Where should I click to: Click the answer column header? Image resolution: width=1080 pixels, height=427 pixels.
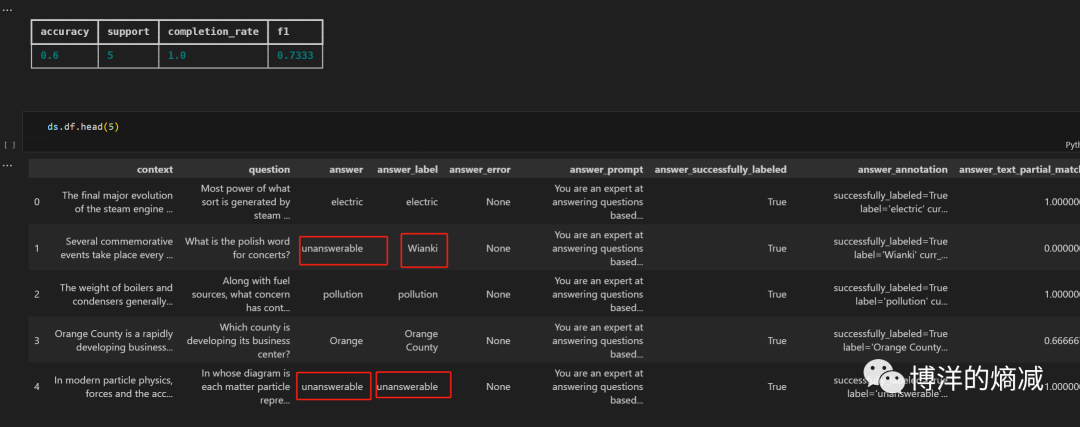346,169
